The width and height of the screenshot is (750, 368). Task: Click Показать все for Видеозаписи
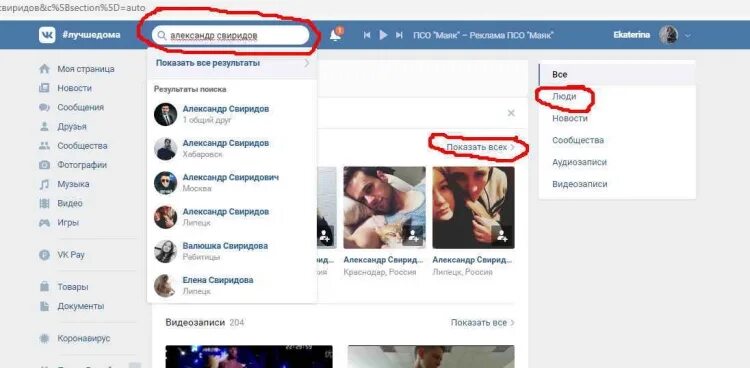[483, 323]
